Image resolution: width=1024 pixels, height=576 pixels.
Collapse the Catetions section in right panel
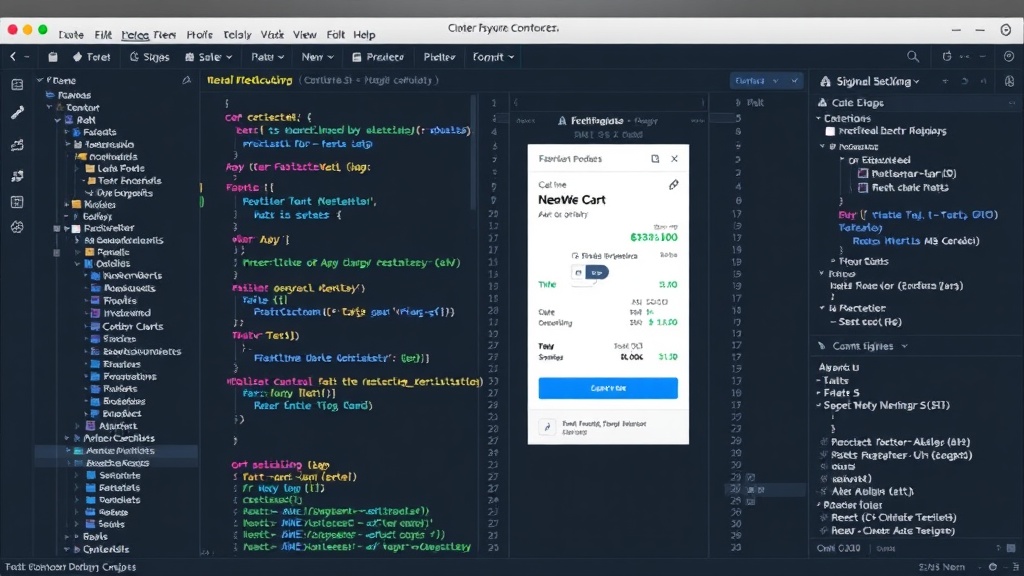coord(818,118)
